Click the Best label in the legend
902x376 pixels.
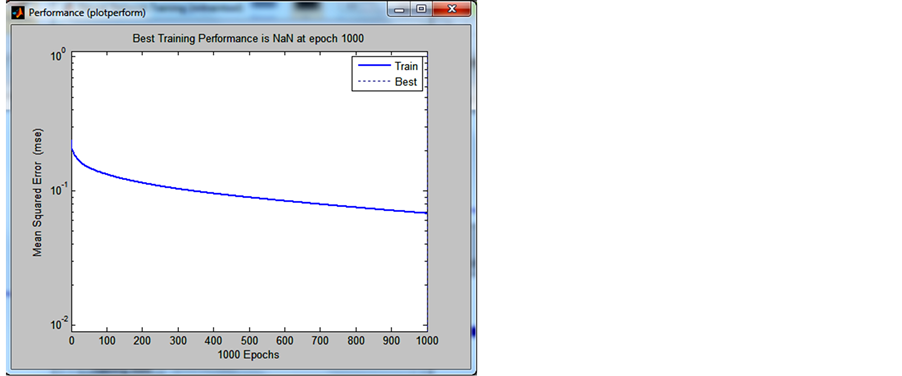coord(405,82)
